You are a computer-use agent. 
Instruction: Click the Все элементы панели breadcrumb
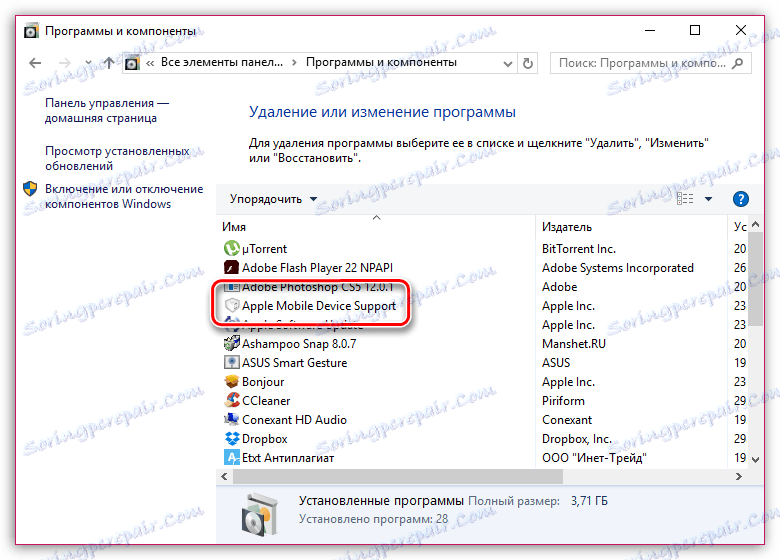click(x=222, y=63)
